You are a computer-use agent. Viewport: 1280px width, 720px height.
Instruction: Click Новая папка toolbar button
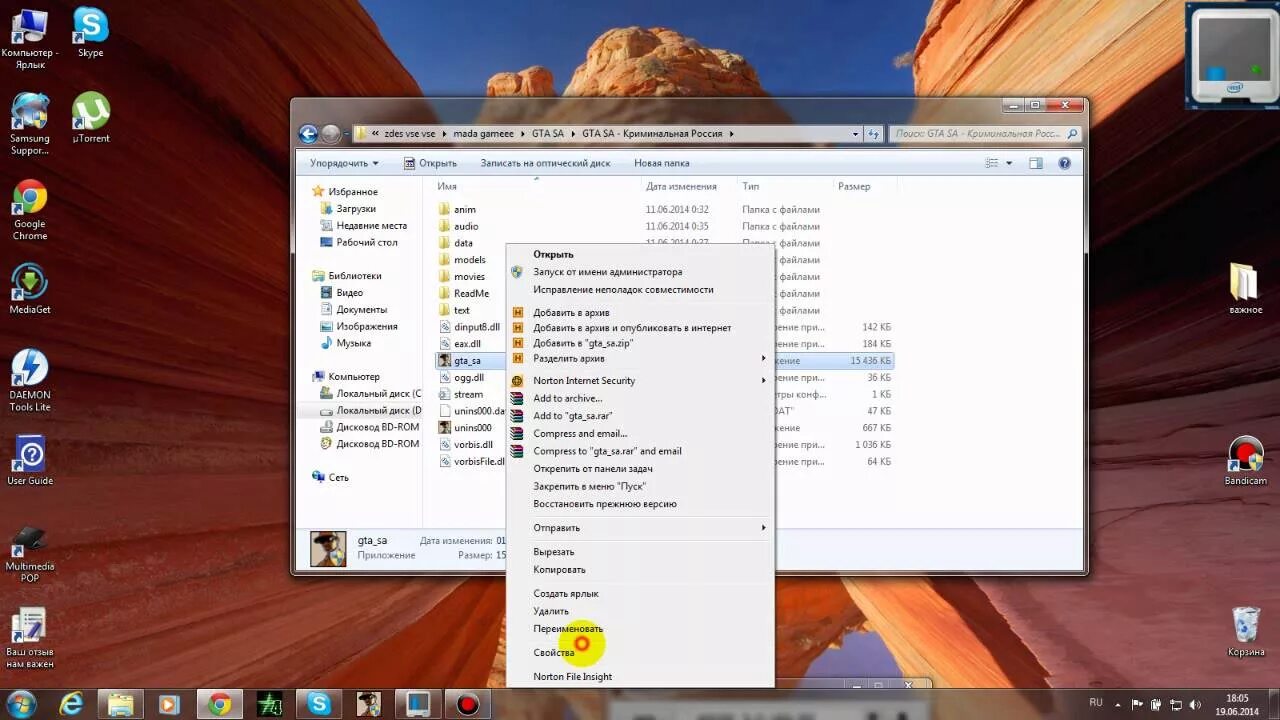coord(661,163)
